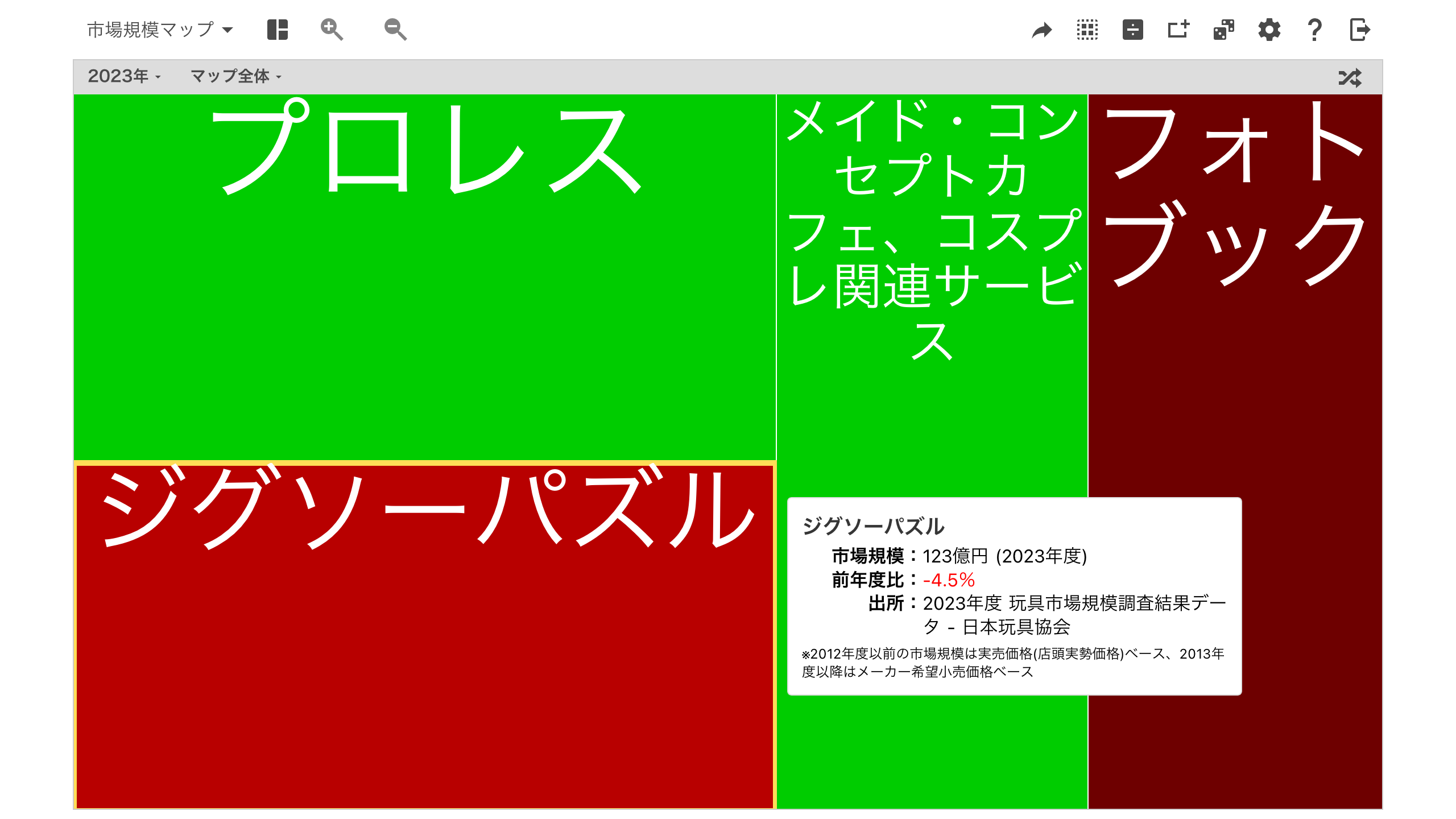The height and width of the screenshot is (819, 1456).
Task: Click the division calculator icon
Action: click(x=1133, y=30)
